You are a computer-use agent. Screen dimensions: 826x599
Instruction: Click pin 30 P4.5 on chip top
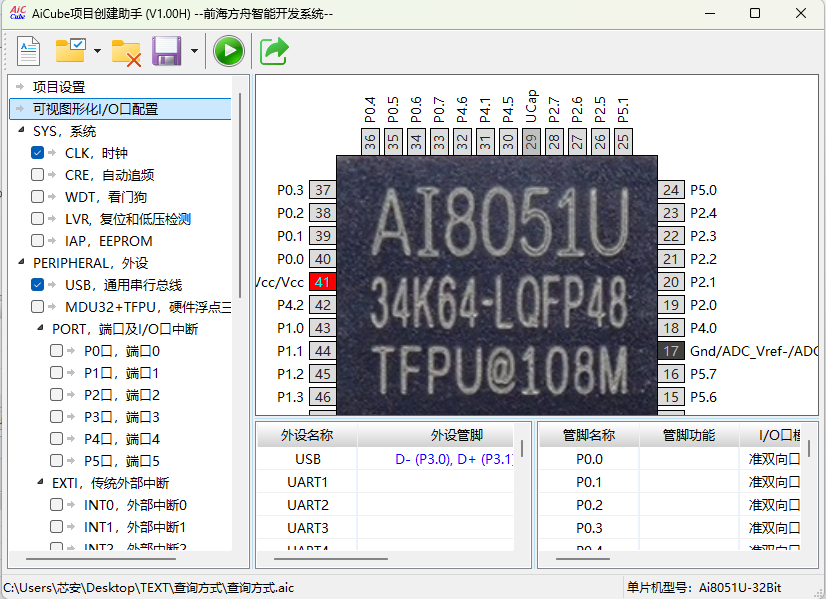(x=508, y=141)
